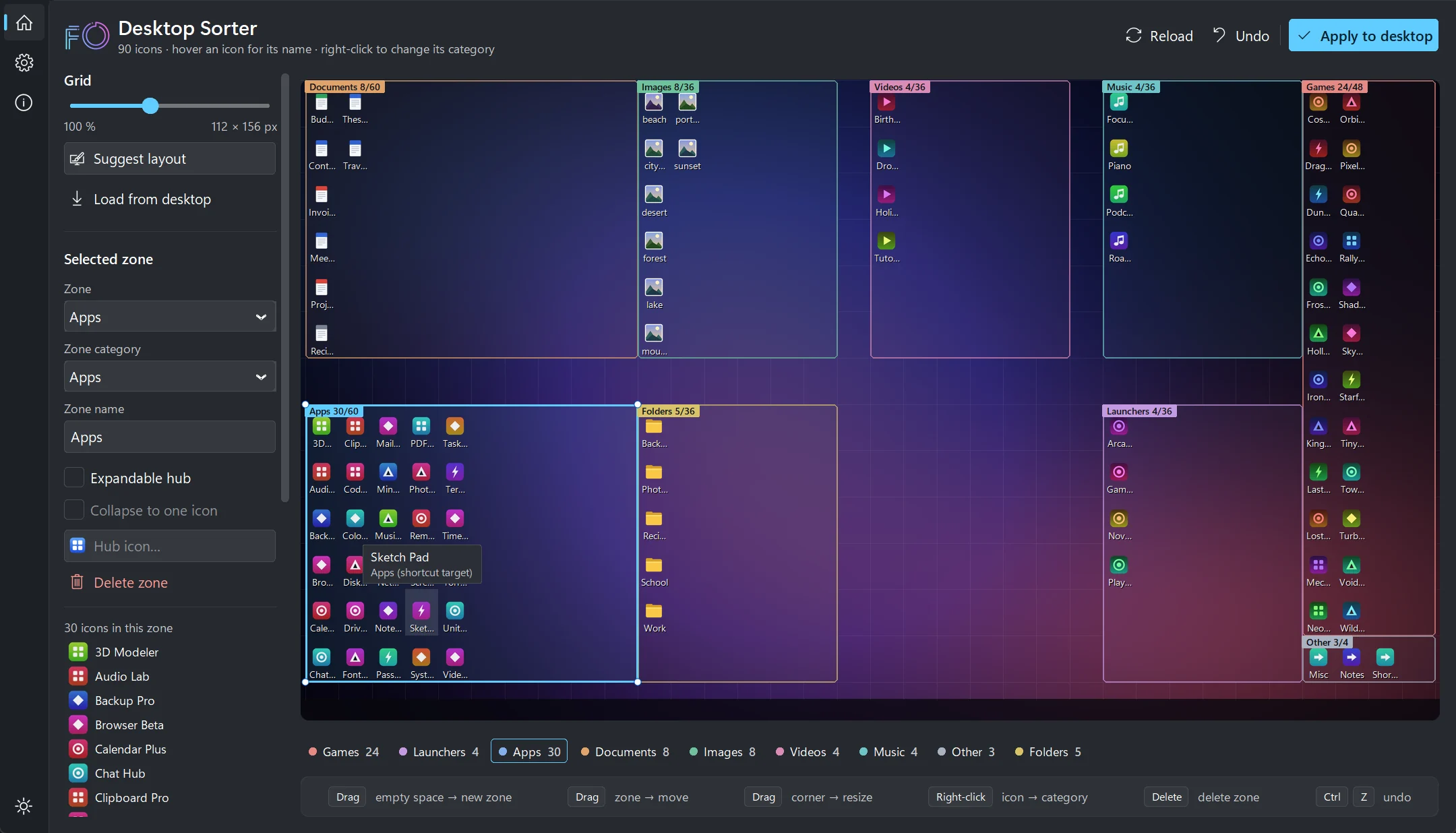
Task: Select the beach image icon
Action: [654, 109]
